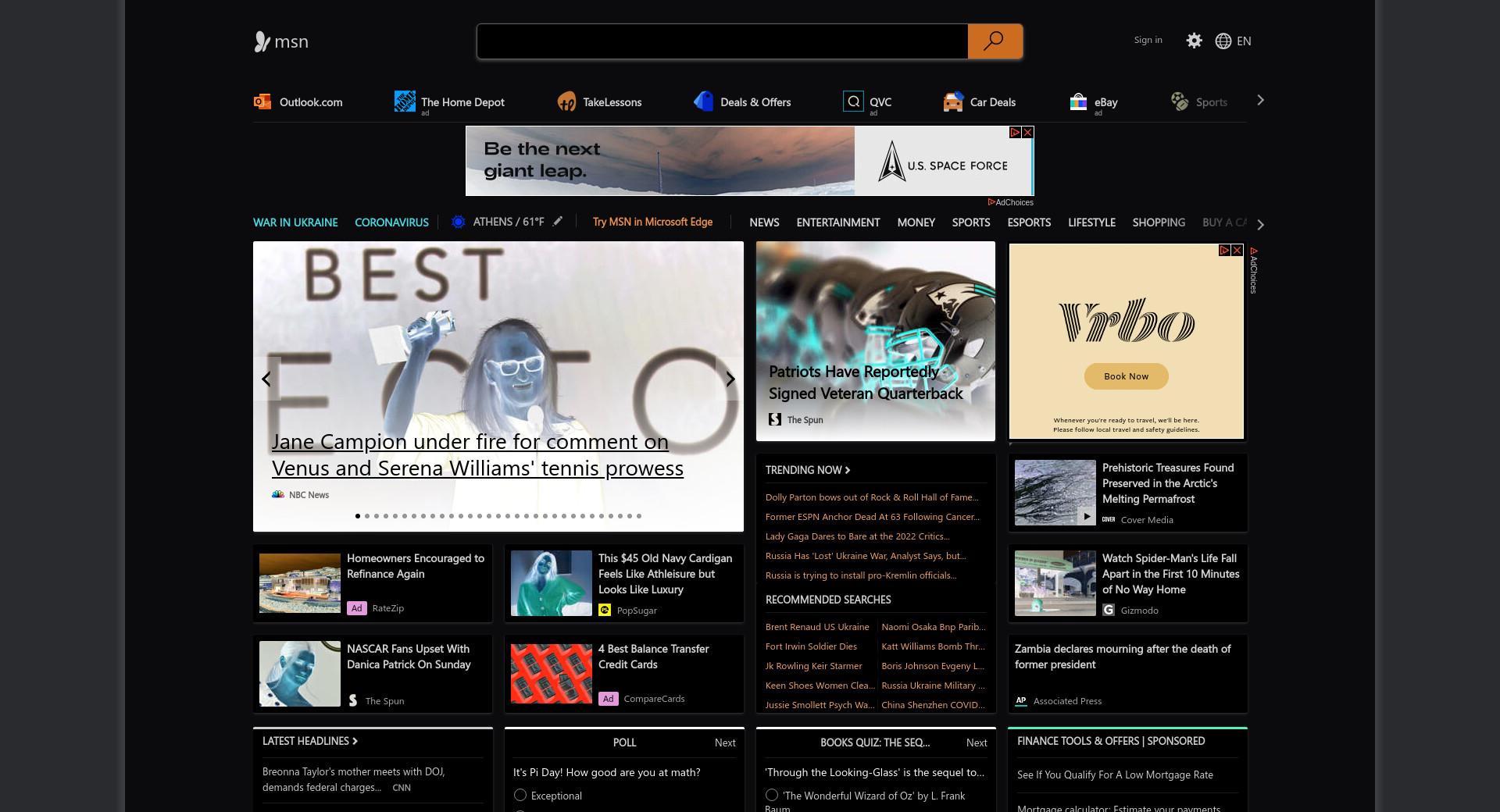This screenshot has width=1500, height=812.
Task: Open Lady Gaga trending story link
Action: tap(857, 536)
